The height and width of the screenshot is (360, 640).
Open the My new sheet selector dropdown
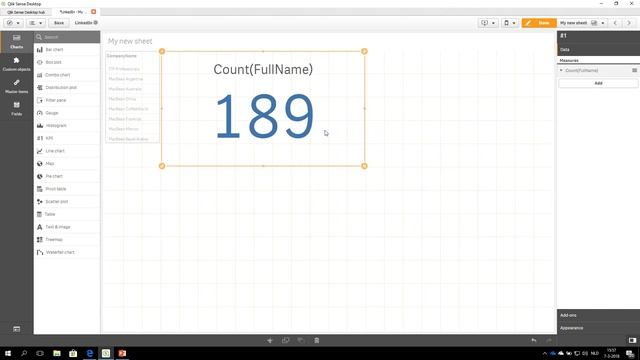582,23
